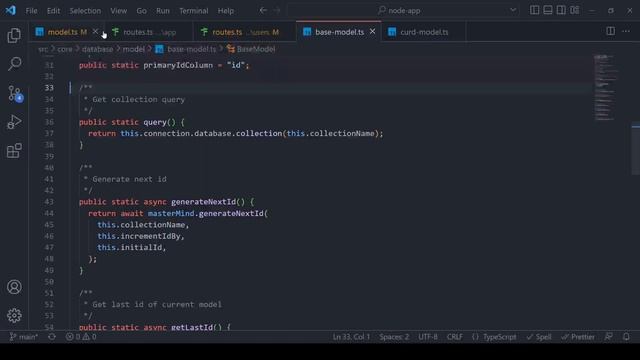Open the Search view in the activity bar

15,64
